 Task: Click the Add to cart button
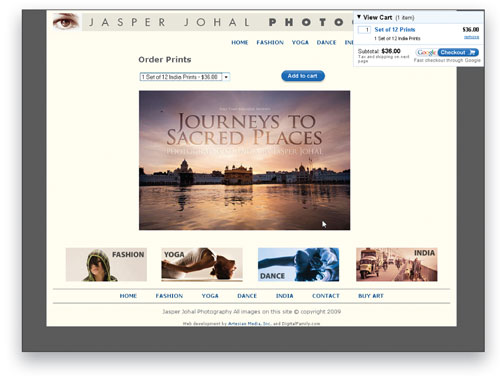[x=303, y=76]
